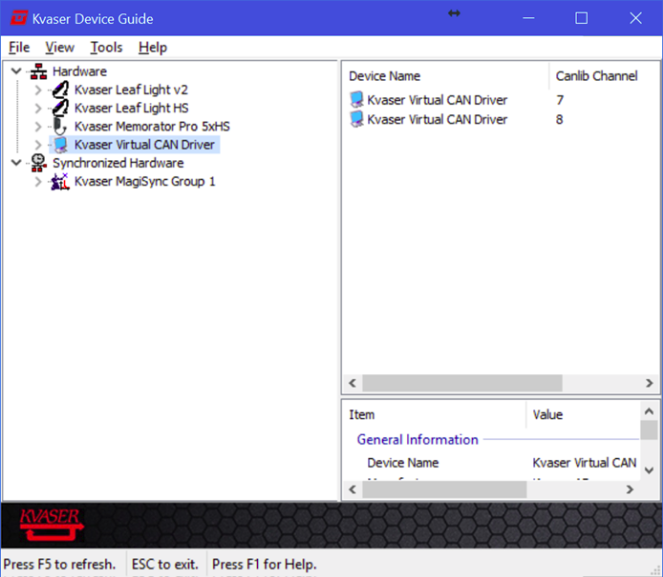Click the Virtual CAN Driver monitor icon in tree
Viewport: 663px width, 577px height.
coord(61,145)
